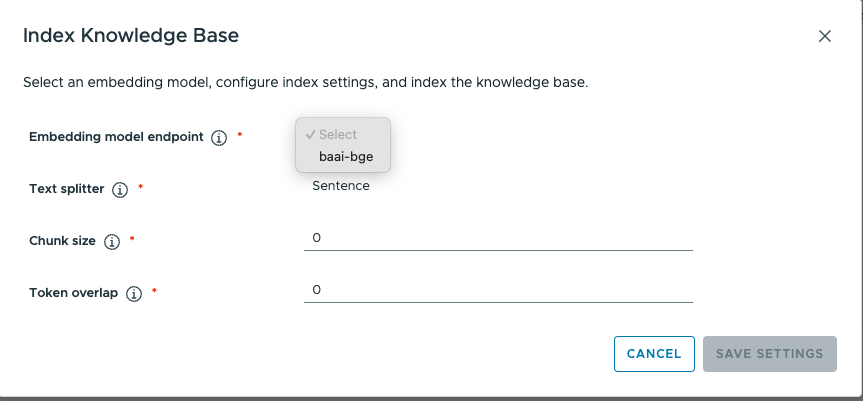This screenshot has width=863, height=401.
Task: Click the Chunk size info icon
Action: [112, 241]
